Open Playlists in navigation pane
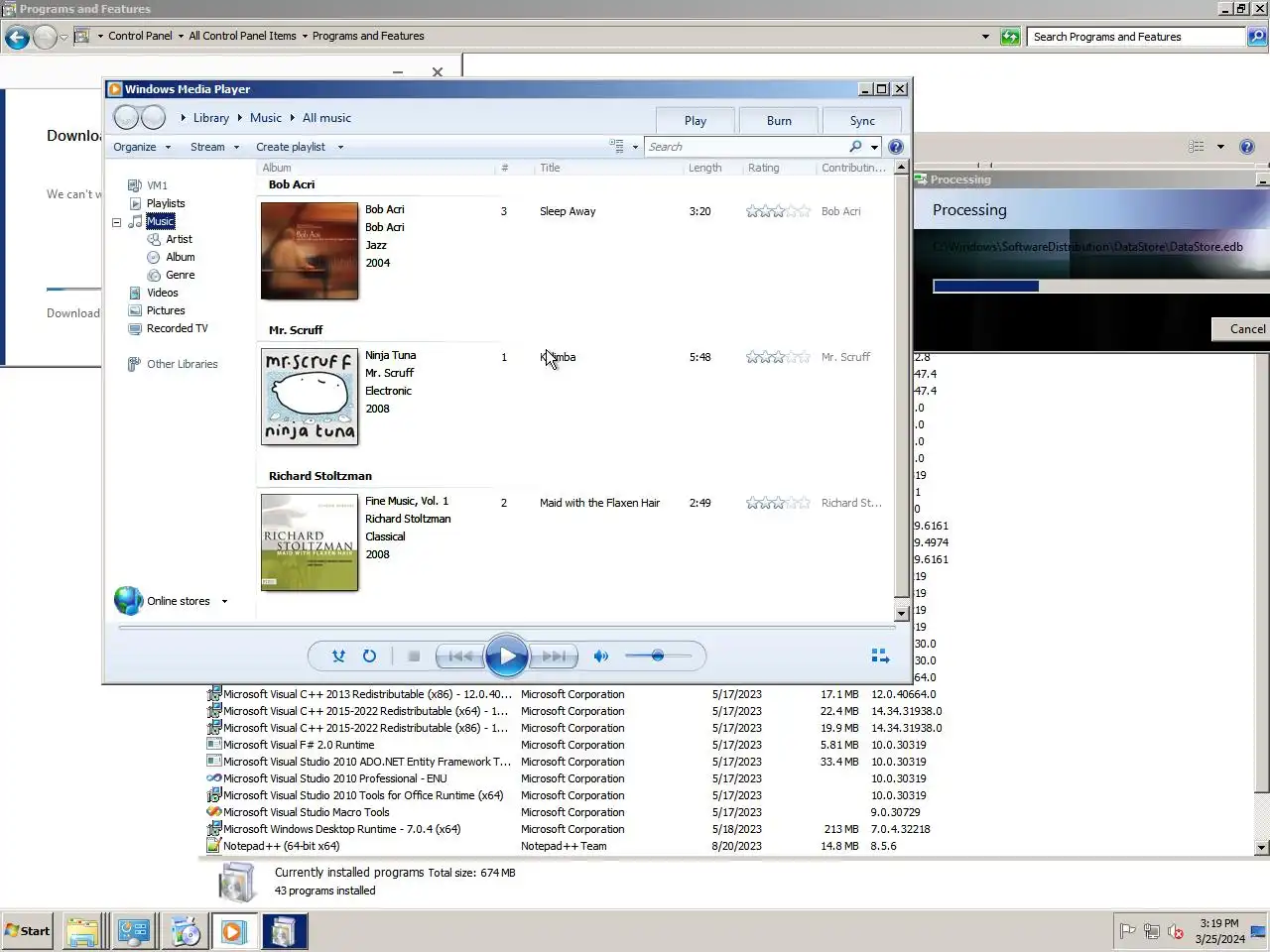1270x952 pixels. pos(166,203)
